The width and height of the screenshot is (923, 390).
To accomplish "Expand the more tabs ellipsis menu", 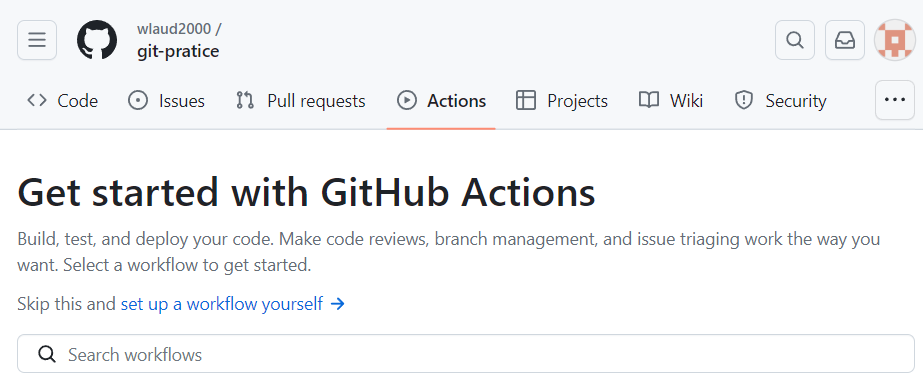I will coord(895,100).
